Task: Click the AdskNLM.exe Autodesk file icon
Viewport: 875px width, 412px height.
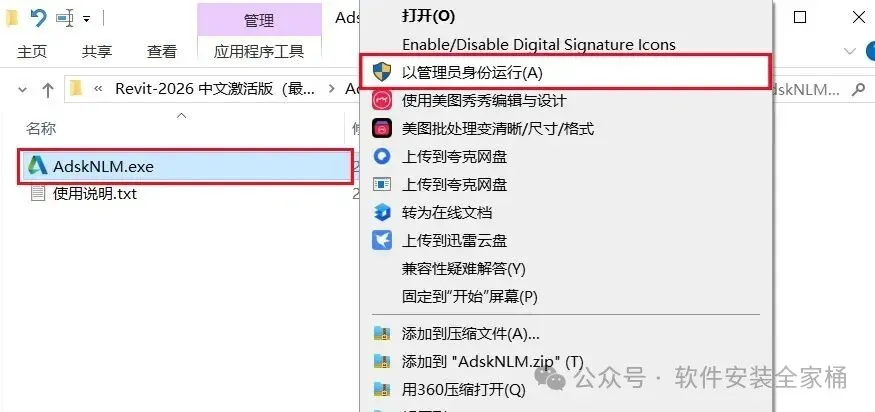Action: [37, 166]
